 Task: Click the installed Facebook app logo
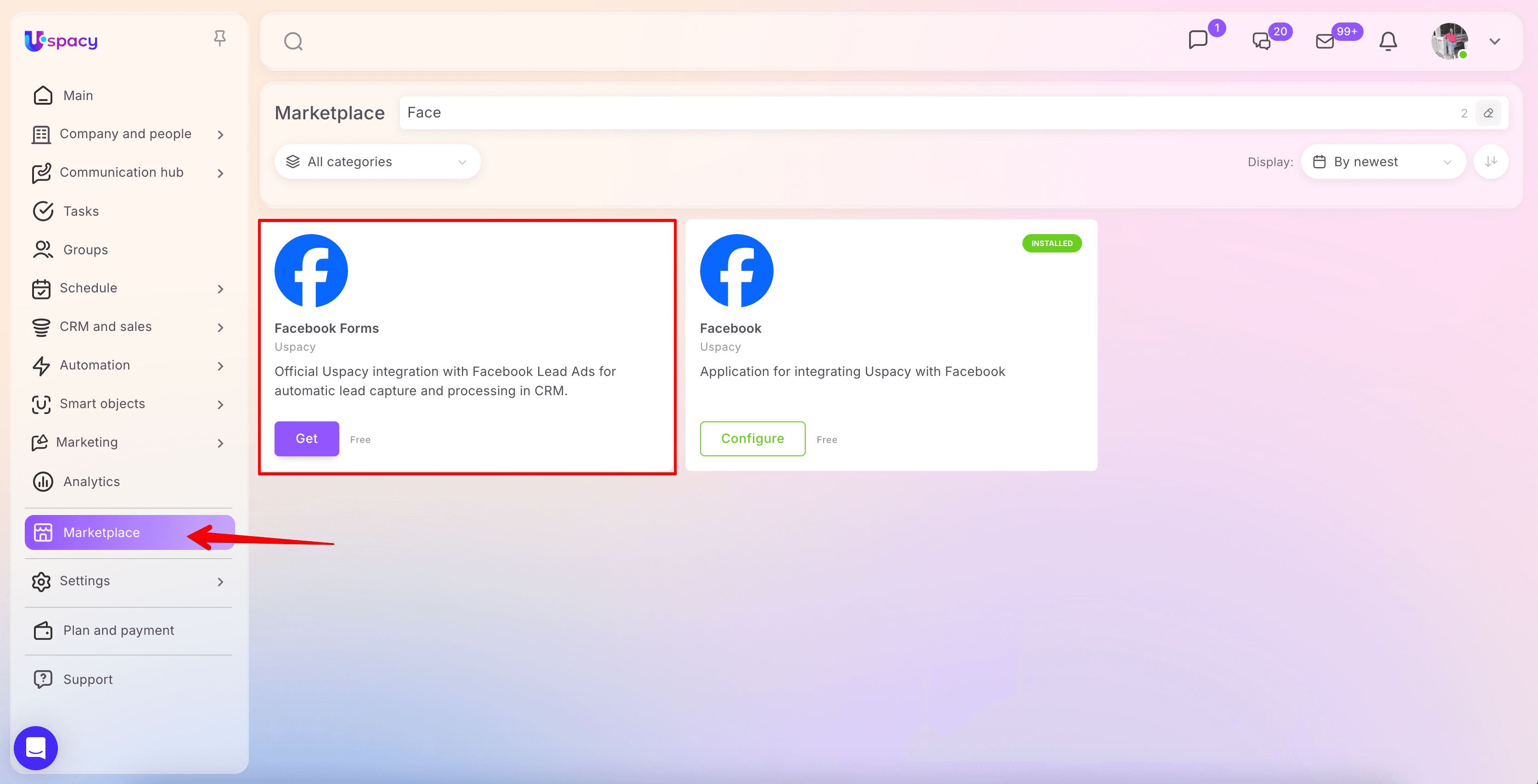pos(737,270)
